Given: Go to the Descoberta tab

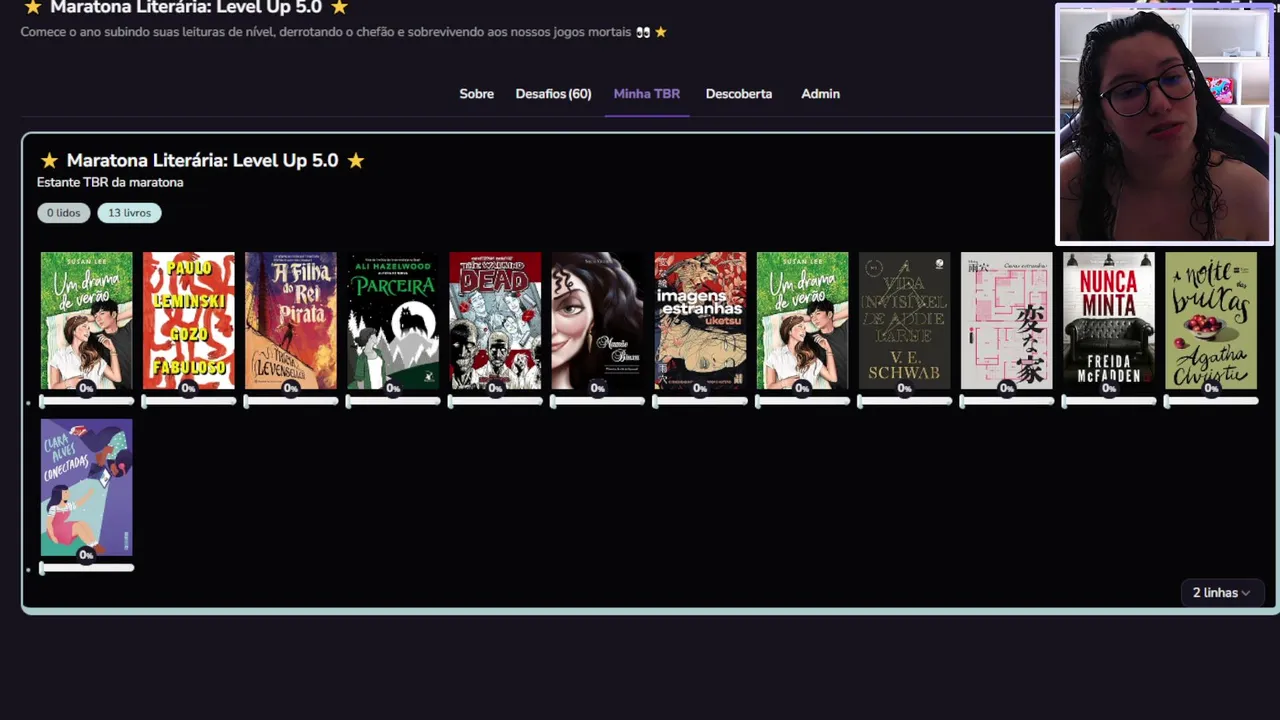Looking at the screenshot, I should click(x=739, y=94).
